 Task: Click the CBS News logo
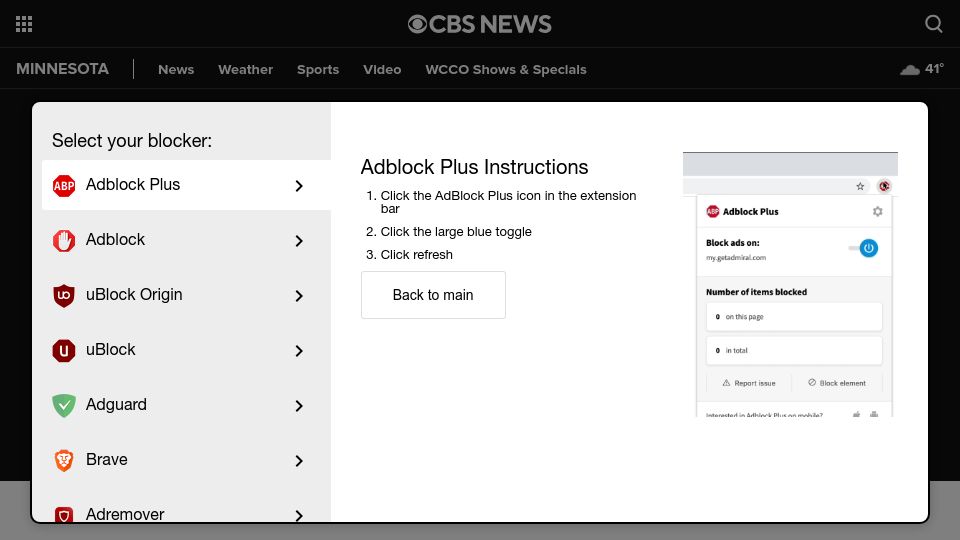point(479,24)
